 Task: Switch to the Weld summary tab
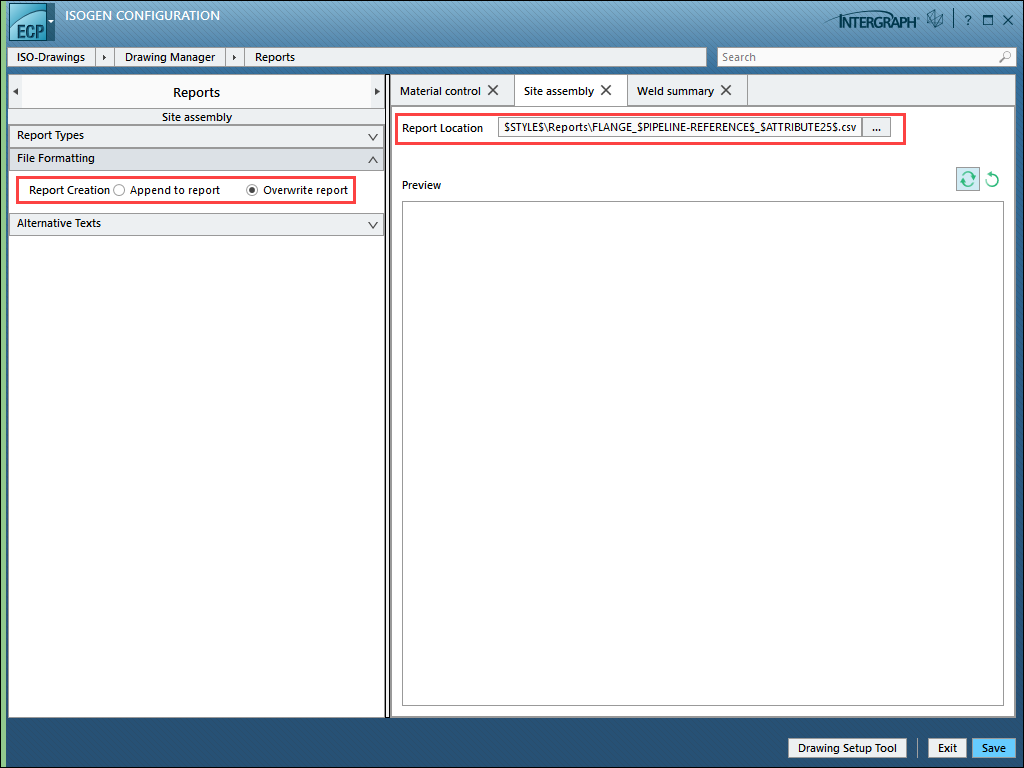tap(675, 91)
